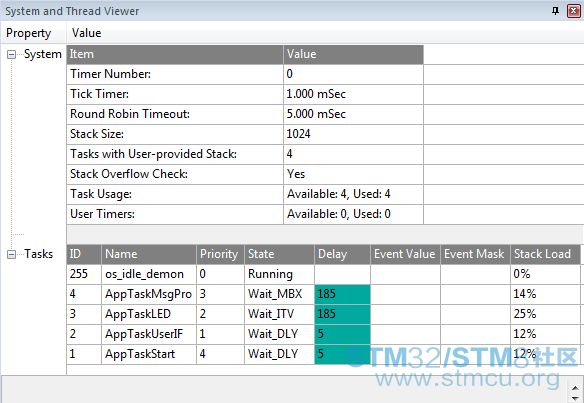Select the System tree item label
This screenshot has width=584, height=403.
point(42,54)
